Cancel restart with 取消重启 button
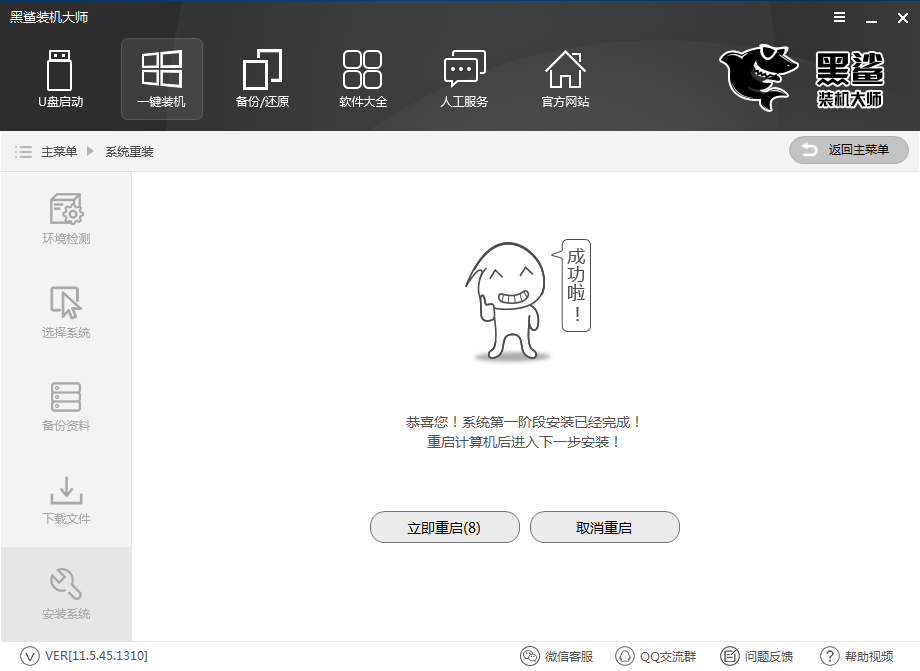 tap(604, 527)
